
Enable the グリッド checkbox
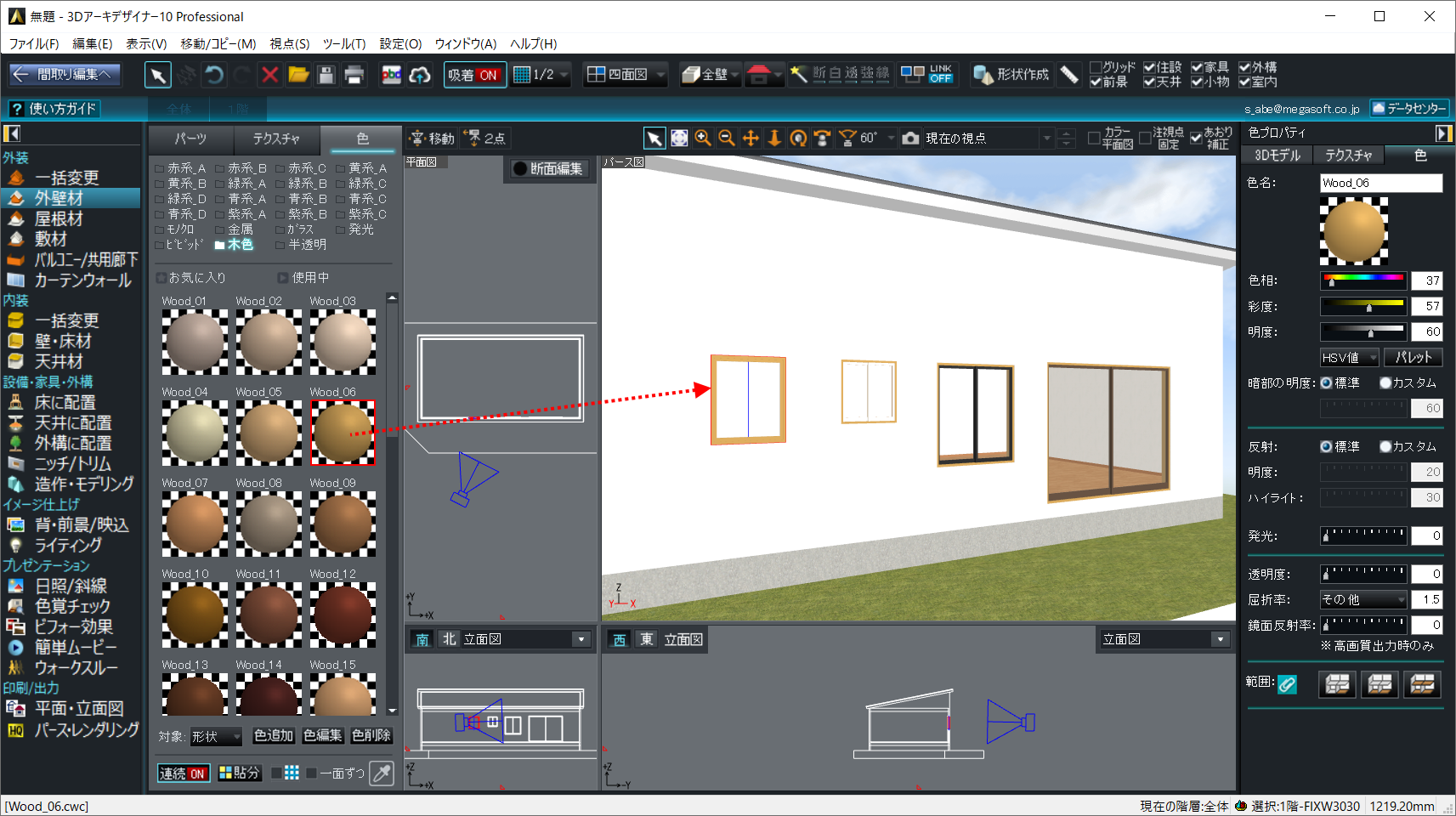point(1096,67)
